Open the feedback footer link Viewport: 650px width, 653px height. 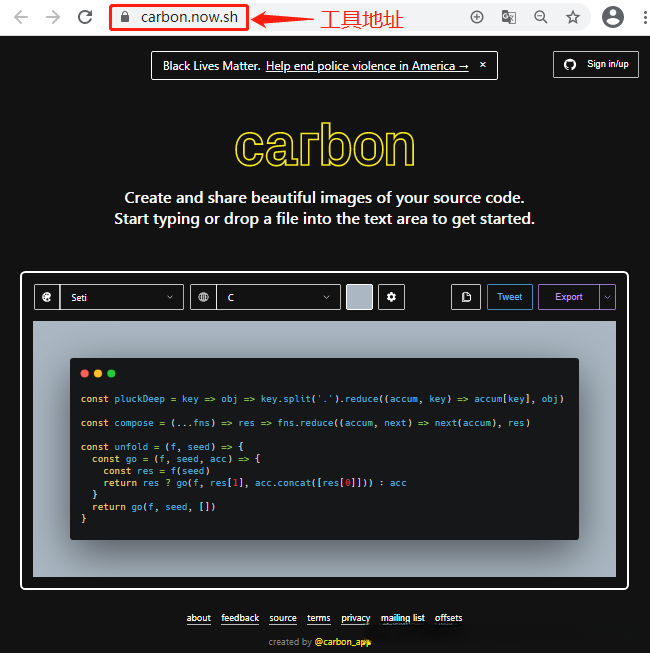click(x=240, y=618)
